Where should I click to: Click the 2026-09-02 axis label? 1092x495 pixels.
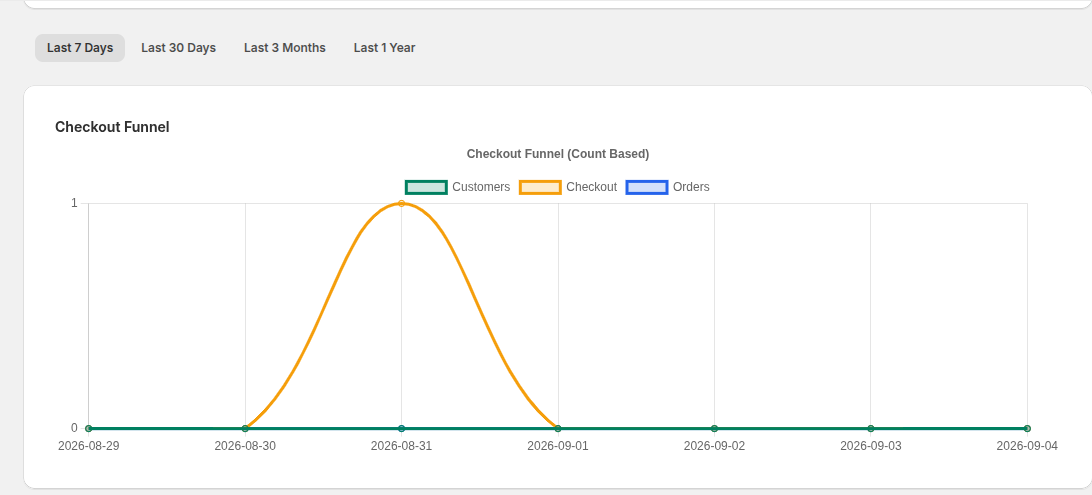pos(715,446)
